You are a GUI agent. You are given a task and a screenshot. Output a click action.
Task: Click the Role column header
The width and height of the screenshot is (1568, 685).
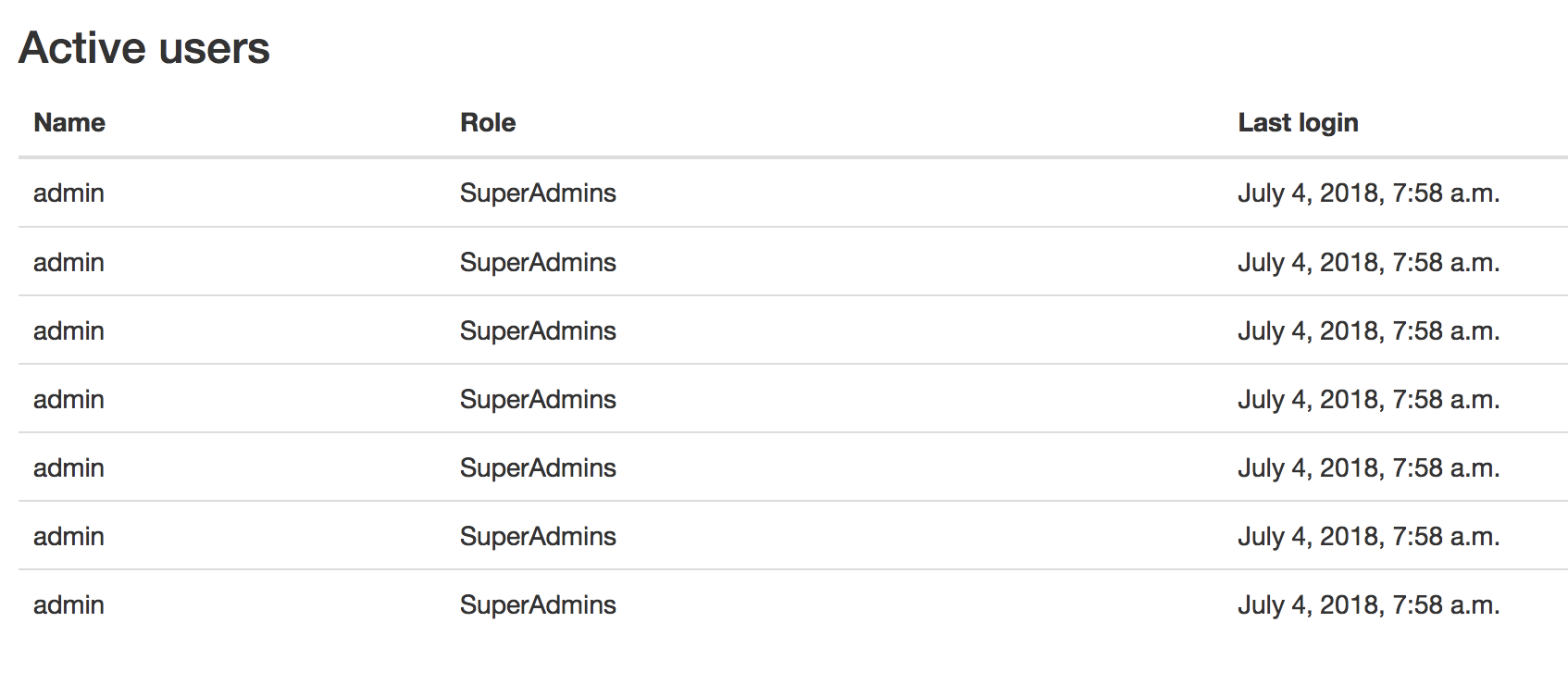pyautogui.click(x=488, y=122)
